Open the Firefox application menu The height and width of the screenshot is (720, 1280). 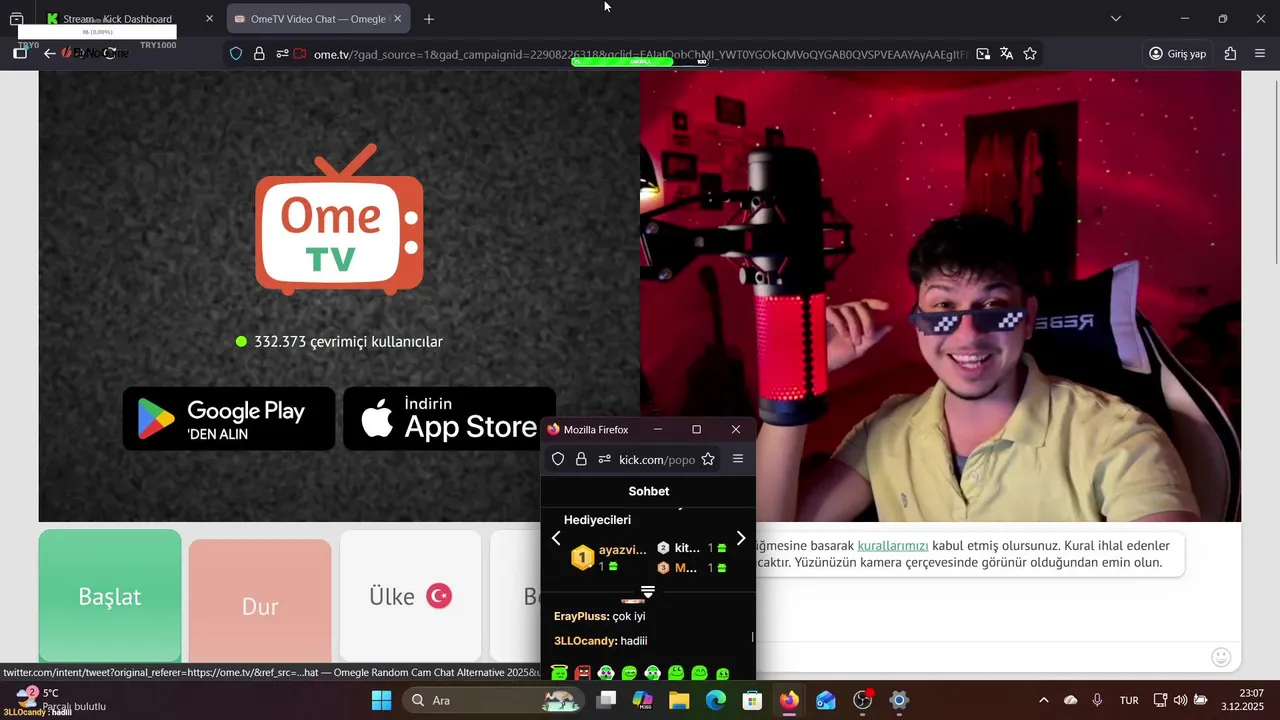click(x=1259, y=54)
